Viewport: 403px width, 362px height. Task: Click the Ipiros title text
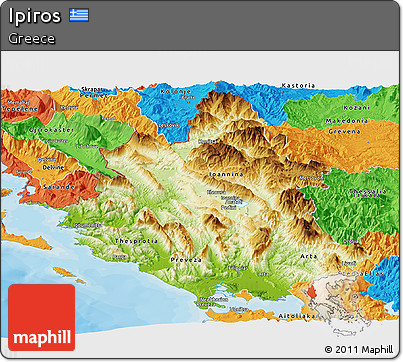[35, 16]
